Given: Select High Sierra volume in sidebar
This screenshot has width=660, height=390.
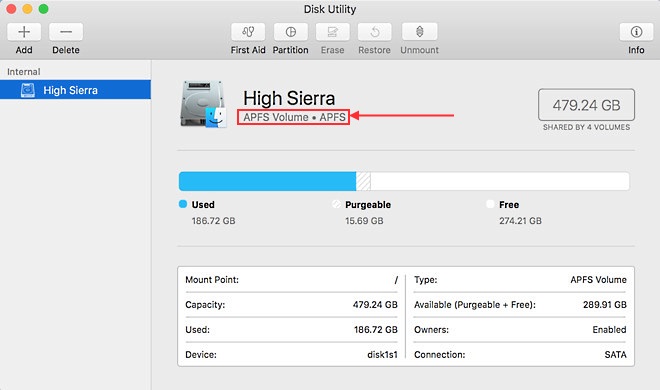Looking at the screenshot, I should [x=75, y=90].
